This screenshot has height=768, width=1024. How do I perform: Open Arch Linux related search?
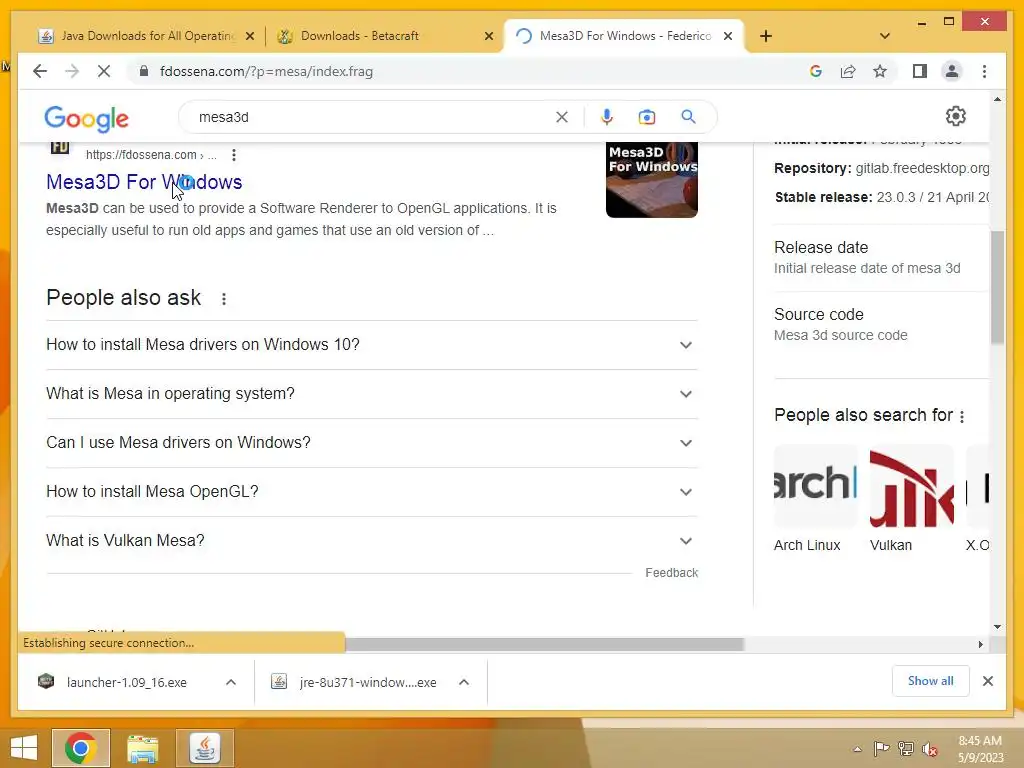pyautogui.click(x=815, y=499)
